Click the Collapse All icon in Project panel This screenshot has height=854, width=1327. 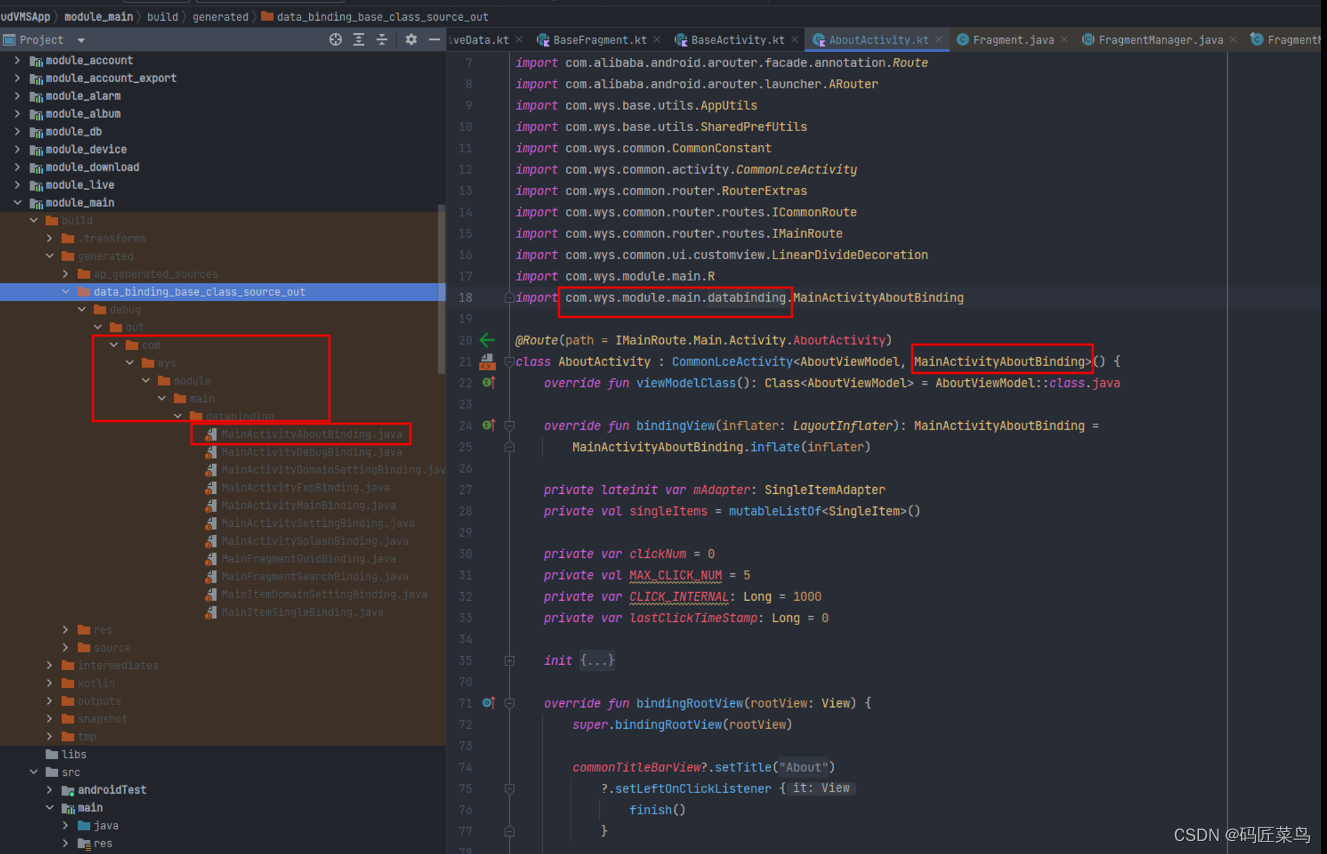[382, 40]
